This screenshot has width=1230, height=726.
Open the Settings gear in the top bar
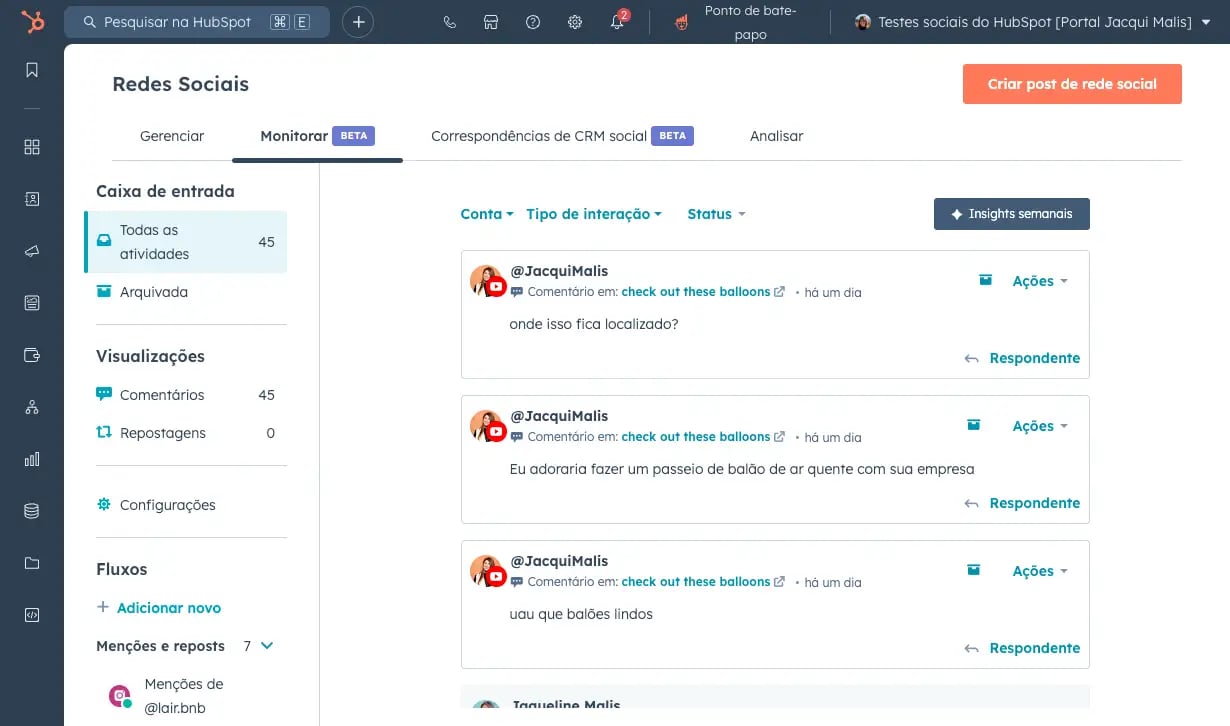pos(574,21)
